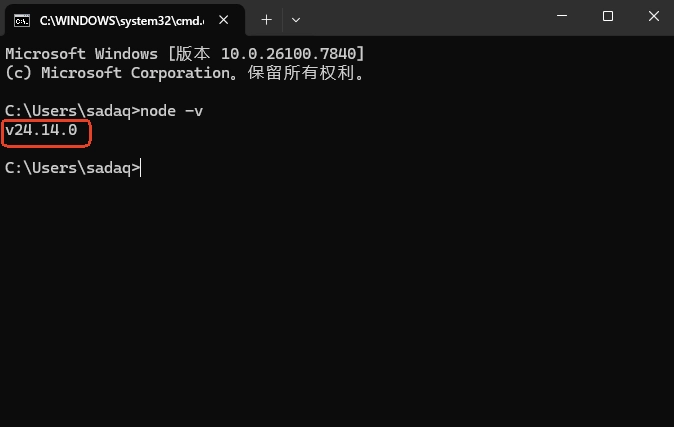Click the first C:\Users\sadaq> prompt
This screenshot has height=427, width=674.
click(x=70, y=111)
